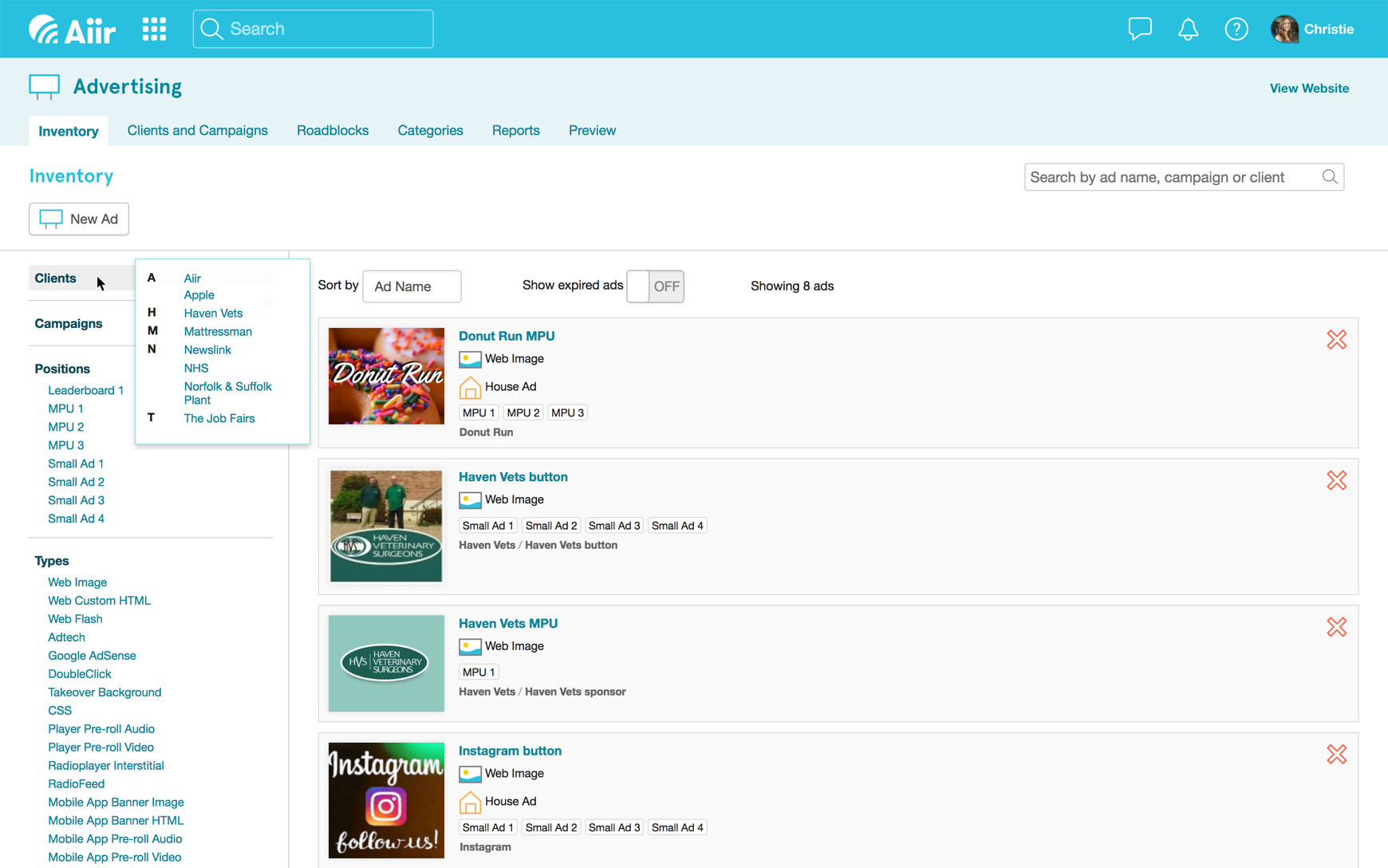Filter by Web Custom HTML type
Image resolution: width=1388 pixels, height=868 pixels.
point(99,602)
